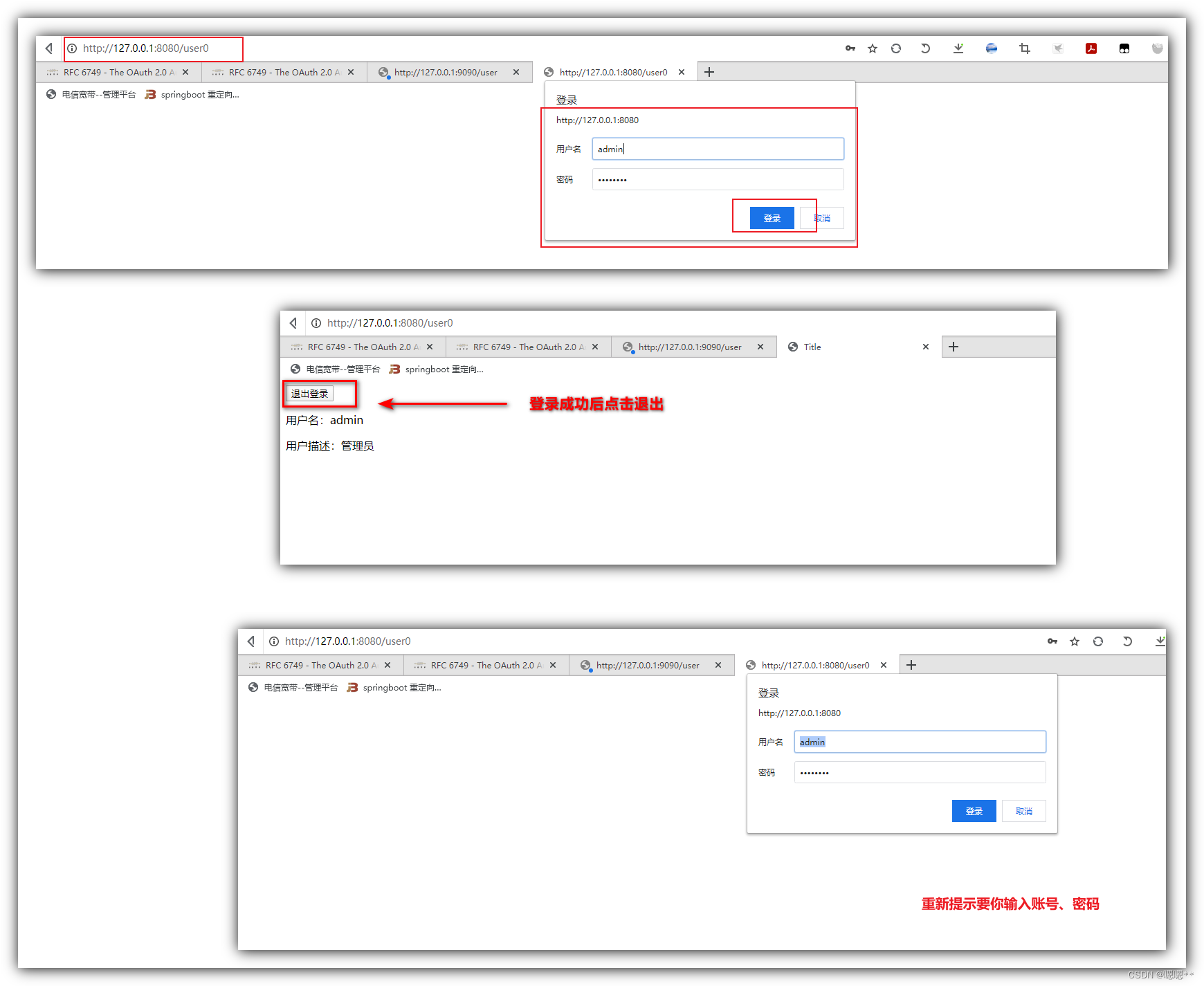Click the red PDF extension icon
This screenshot has width=1204, height=986.
pos(1091,48)
